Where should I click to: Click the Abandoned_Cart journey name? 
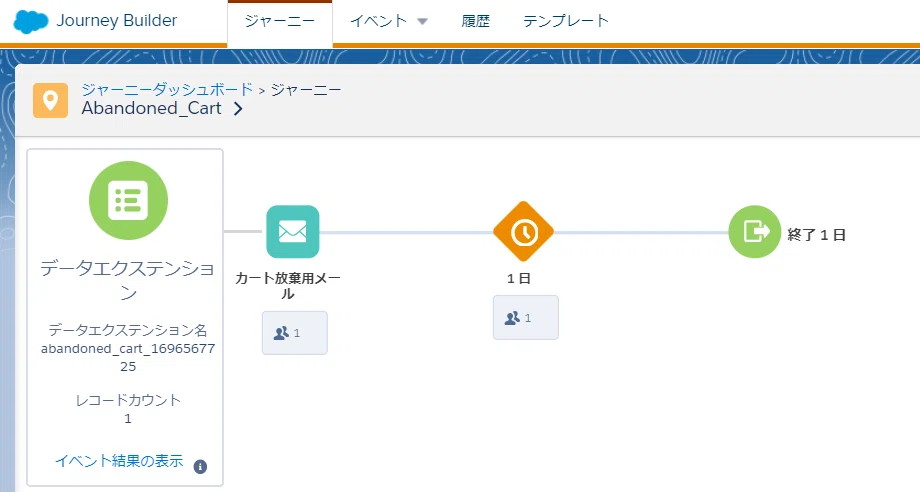[151, 108]
